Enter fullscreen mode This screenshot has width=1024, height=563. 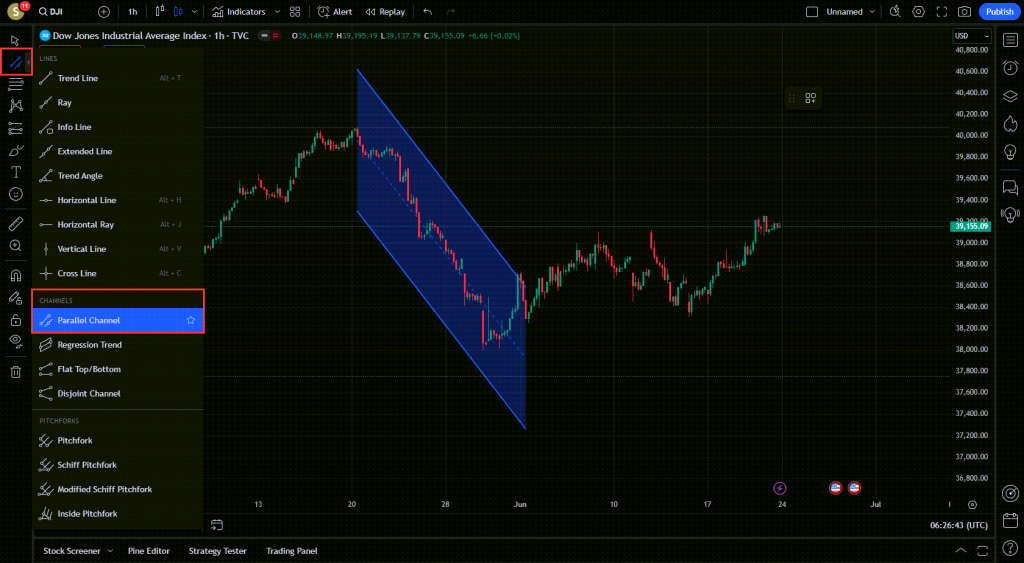pyautogui.click(x=942, y=12)
